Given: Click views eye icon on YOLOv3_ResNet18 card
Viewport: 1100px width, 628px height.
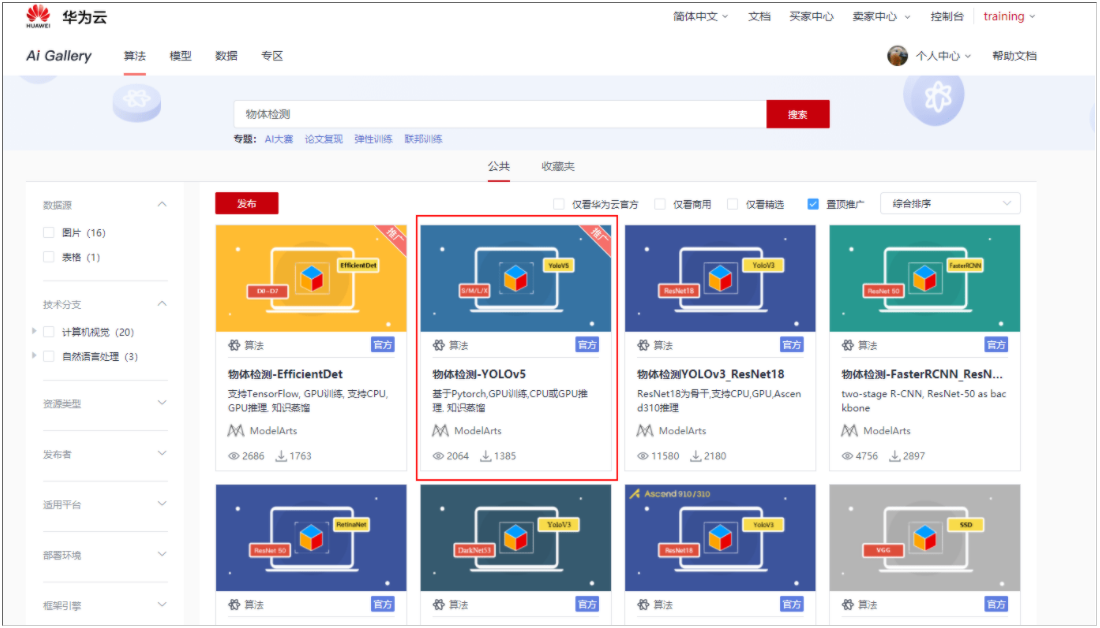Looking at the screenshot, I should click(x=643, y=456).
